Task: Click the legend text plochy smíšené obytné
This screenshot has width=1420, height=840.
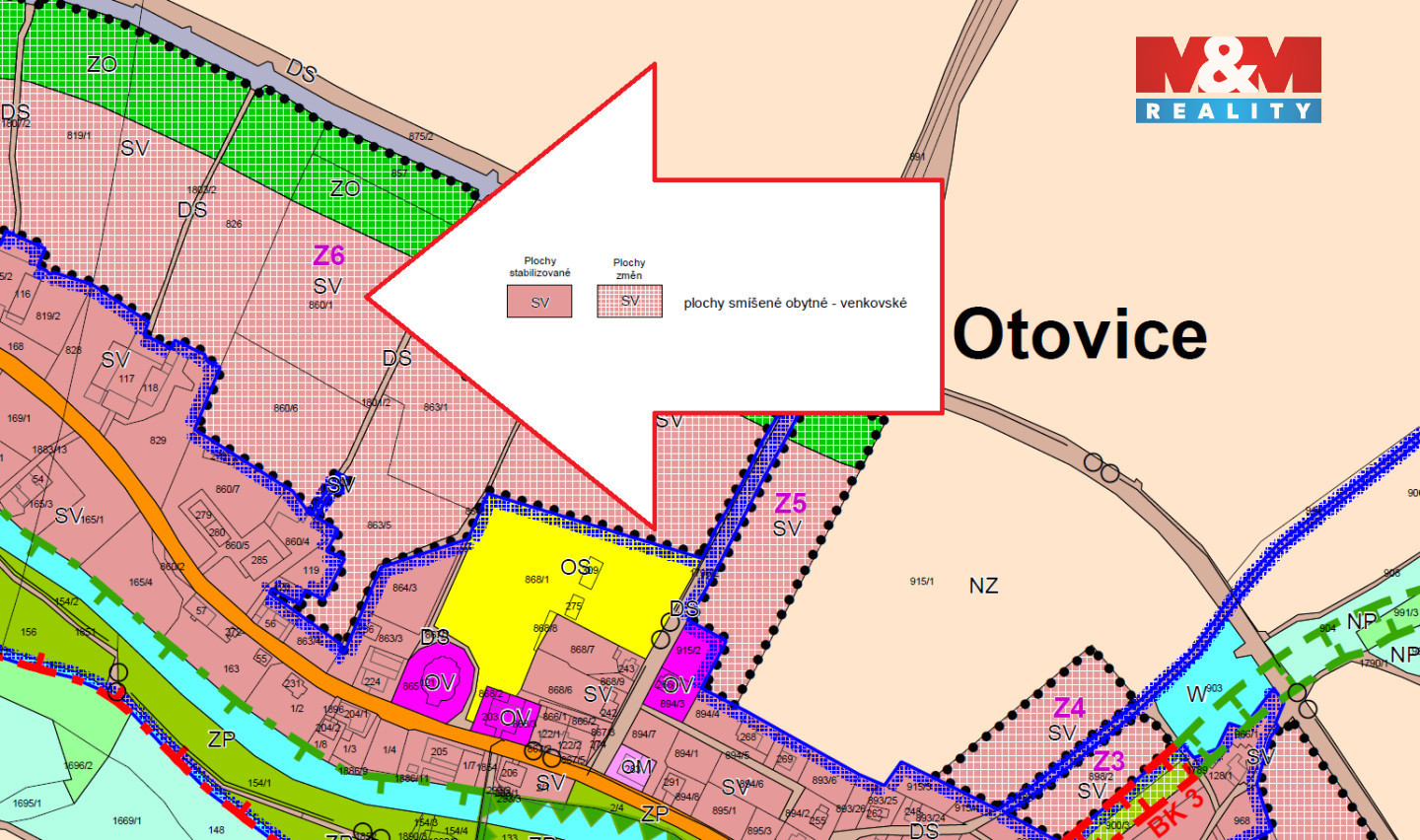Action: tap(795, 303)
